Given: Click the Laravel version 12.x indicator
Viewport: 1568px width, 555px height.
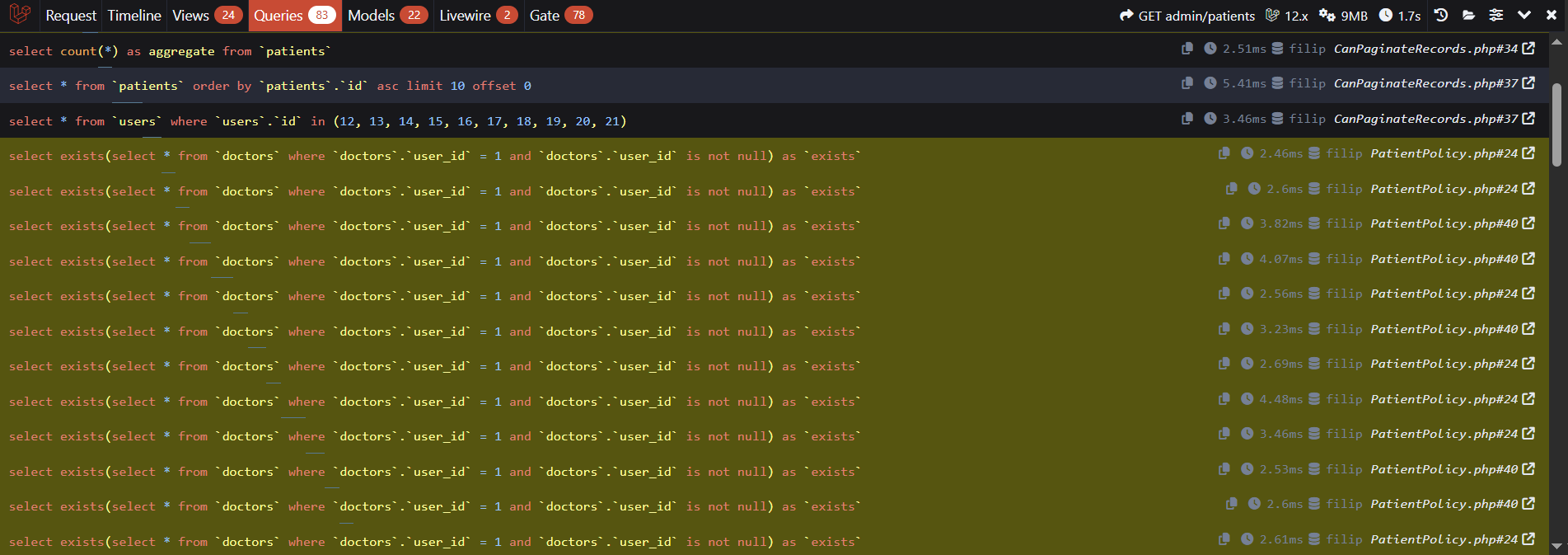Looking at the screenshot, I should [1286, 16].
